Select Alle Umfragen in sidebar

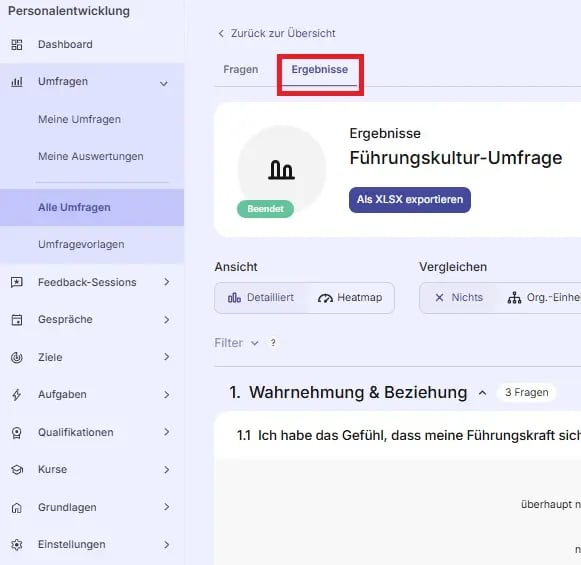tap(92, 207)
